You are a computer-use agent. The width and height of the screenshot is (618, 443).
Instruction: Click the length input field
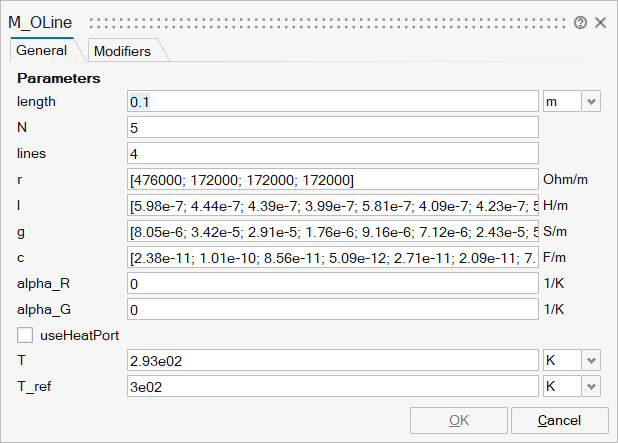click(x=333, y=101)
